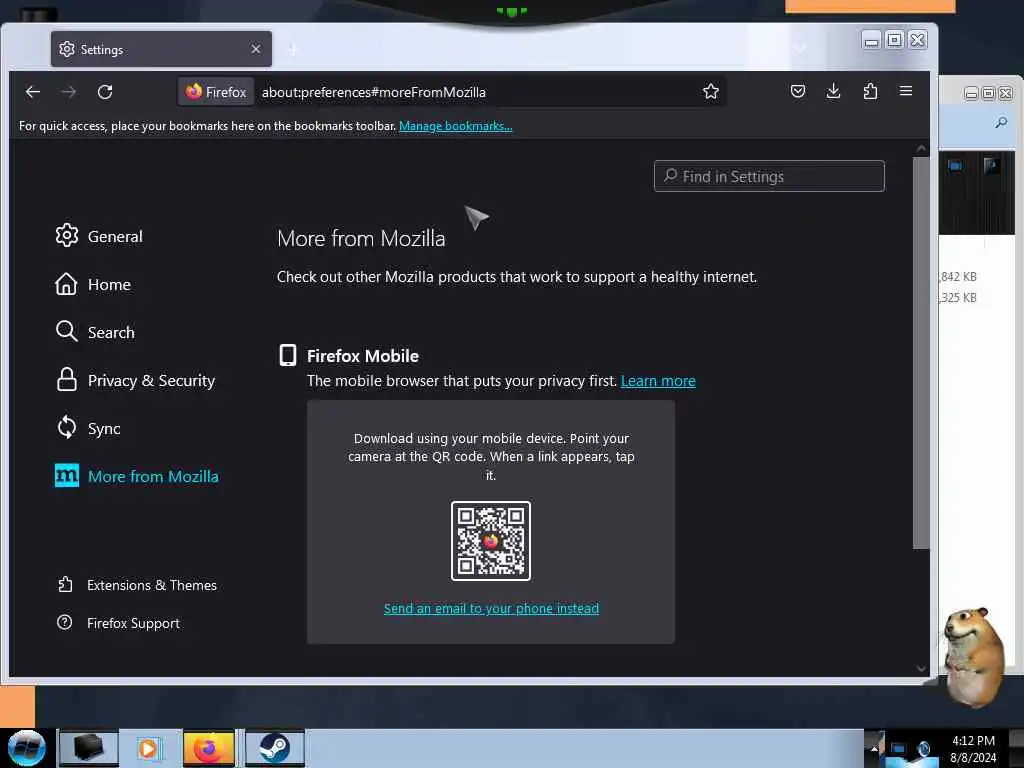Viewport: 1024px width, 768px height.
Task: Open the Firefox hamburger application menu
Action: point(906,91)
